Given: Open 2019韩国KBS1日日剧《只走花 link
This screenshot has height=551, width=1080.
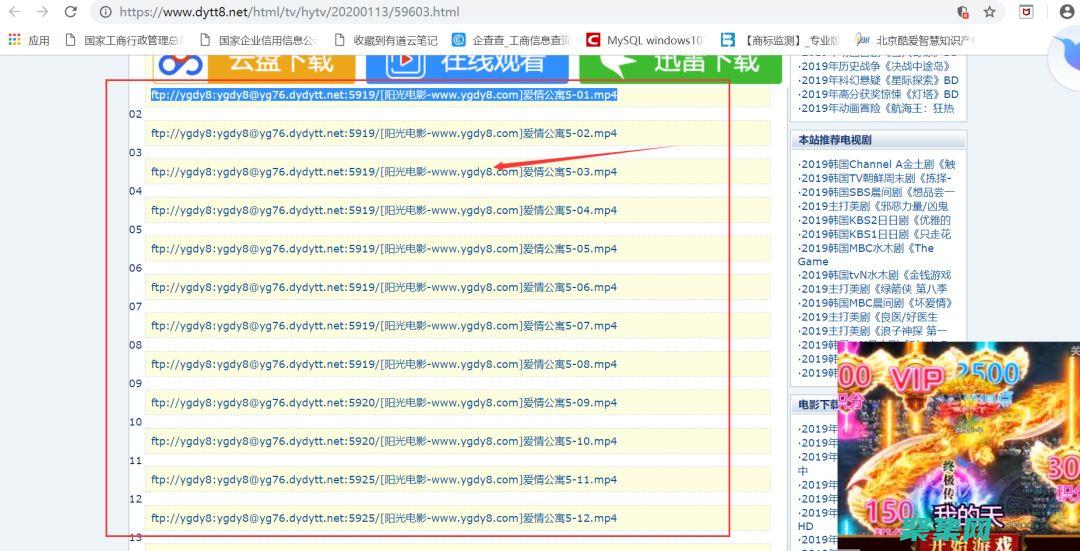Looking at the screenshot, I should pyautogui.click(x=876, y=234).
